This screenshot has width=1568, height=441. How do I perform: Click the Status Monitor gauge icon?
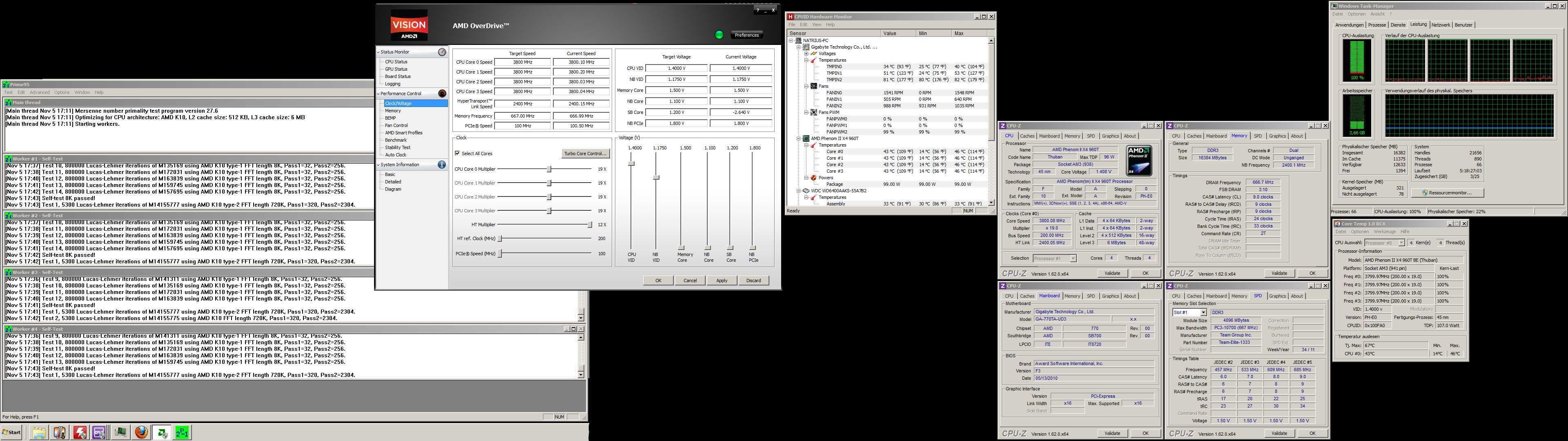point(442,52)
